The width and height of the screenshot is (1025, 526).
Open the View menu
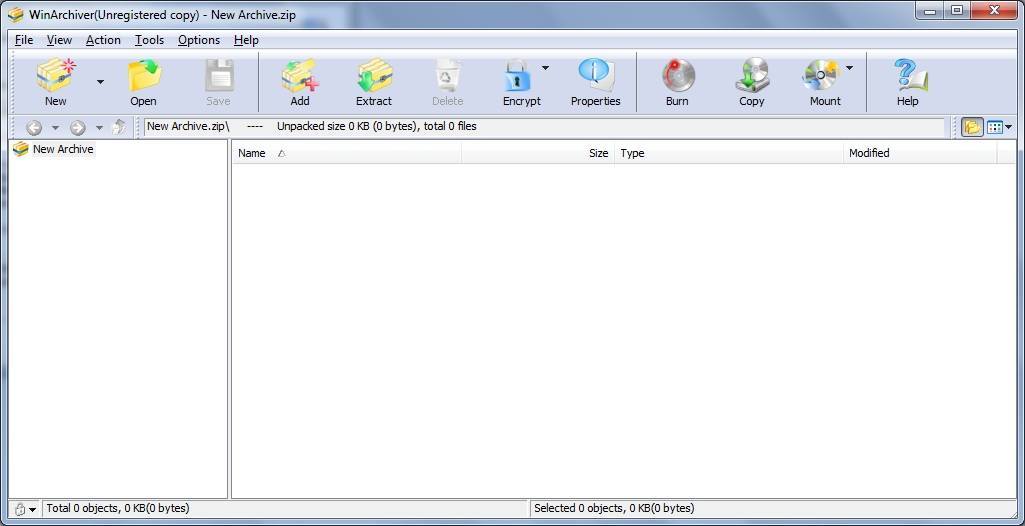[x=59, y=40]
